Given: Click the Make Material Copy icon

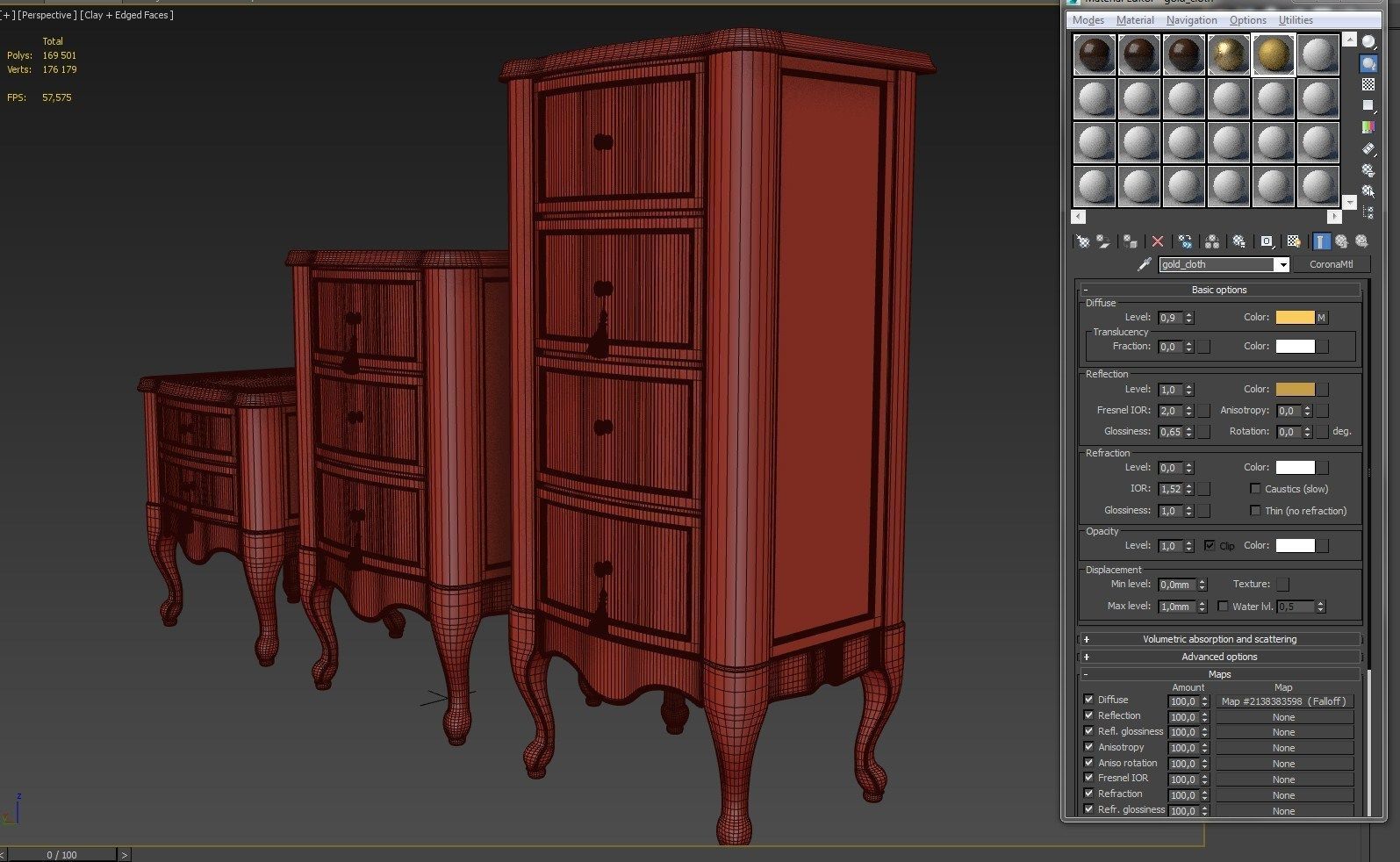Looking at the screenshot, I should (1185, 241).
